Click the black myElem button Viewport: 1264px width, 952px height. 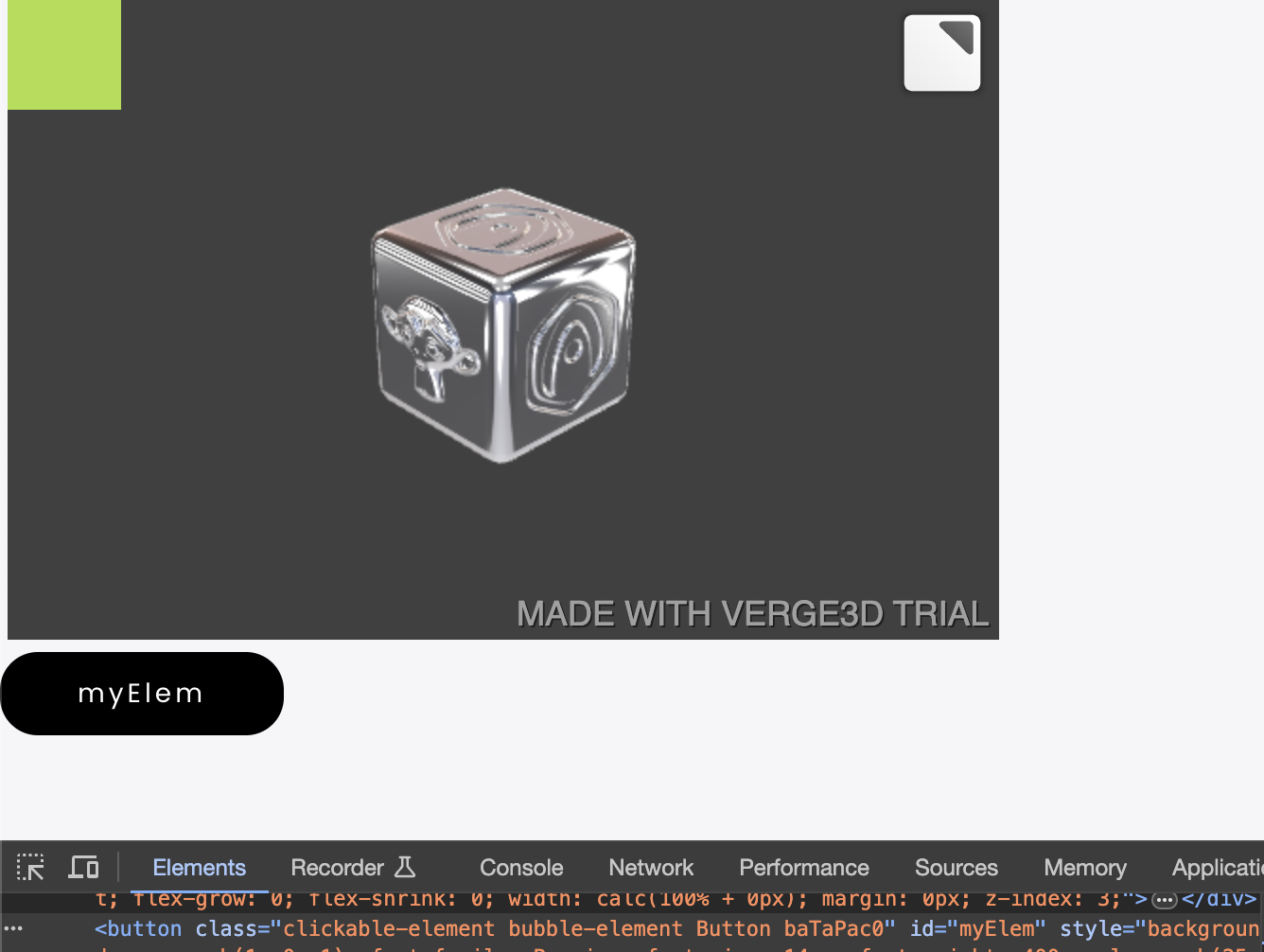coord(142,694)
